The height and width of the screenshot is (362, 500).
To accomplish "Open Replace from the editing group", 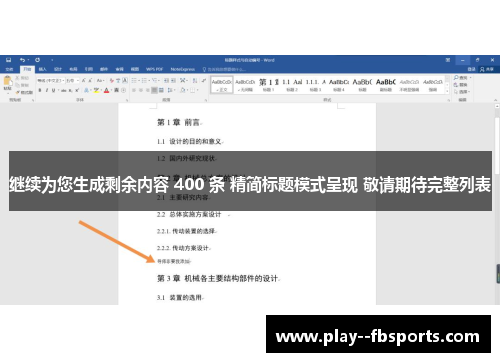I will (461, 85).
